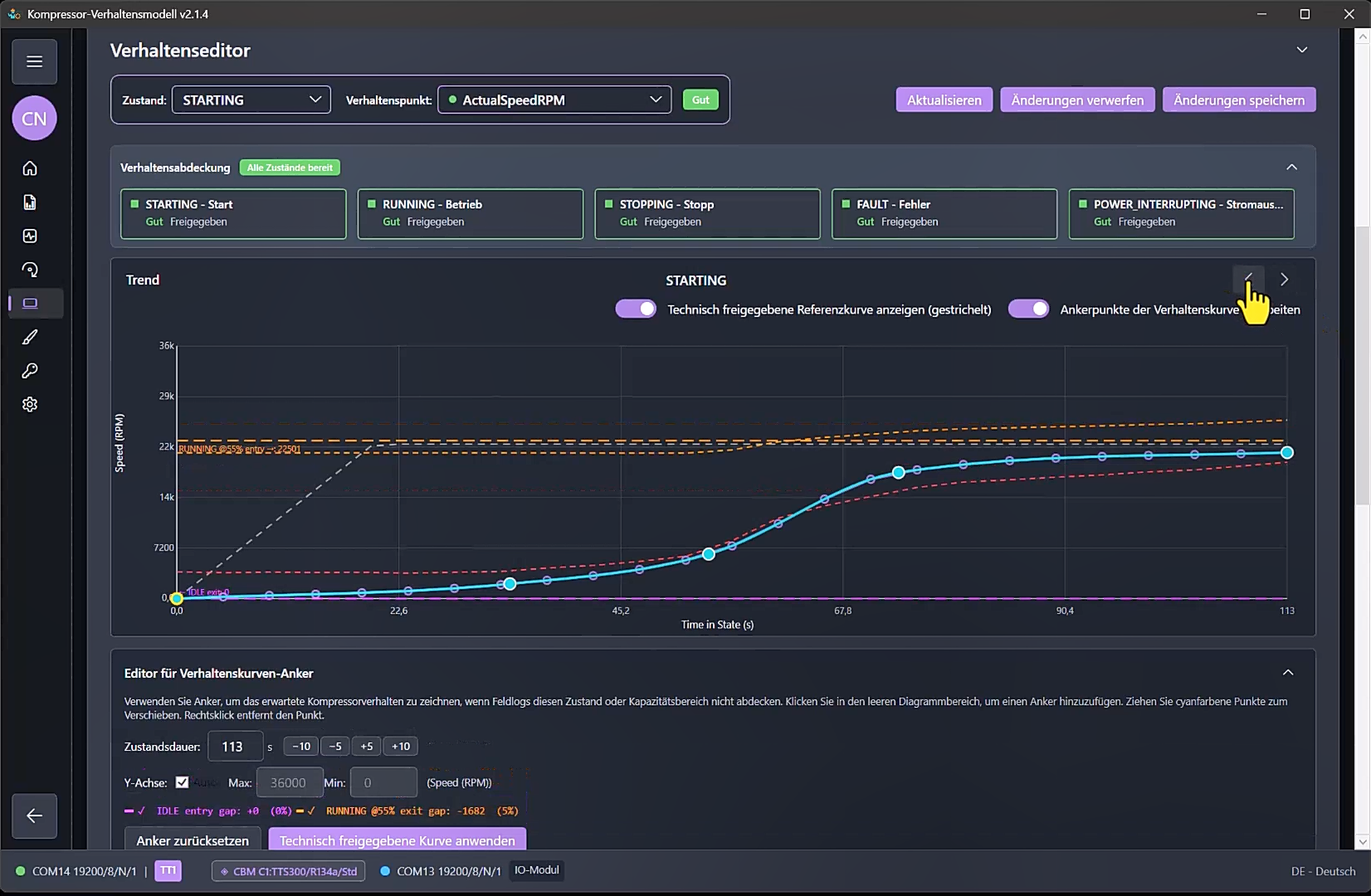This screenshot has height=896, width=1371.
Task: Click RUNNING @55% entry label on chart
Action: tap(240, 449)
